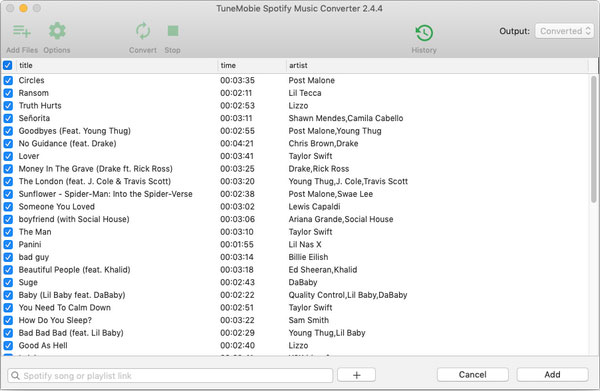Click artist Lil Nas X
Image resolution: width=600 pixels, height=391 pixels.
305,244
